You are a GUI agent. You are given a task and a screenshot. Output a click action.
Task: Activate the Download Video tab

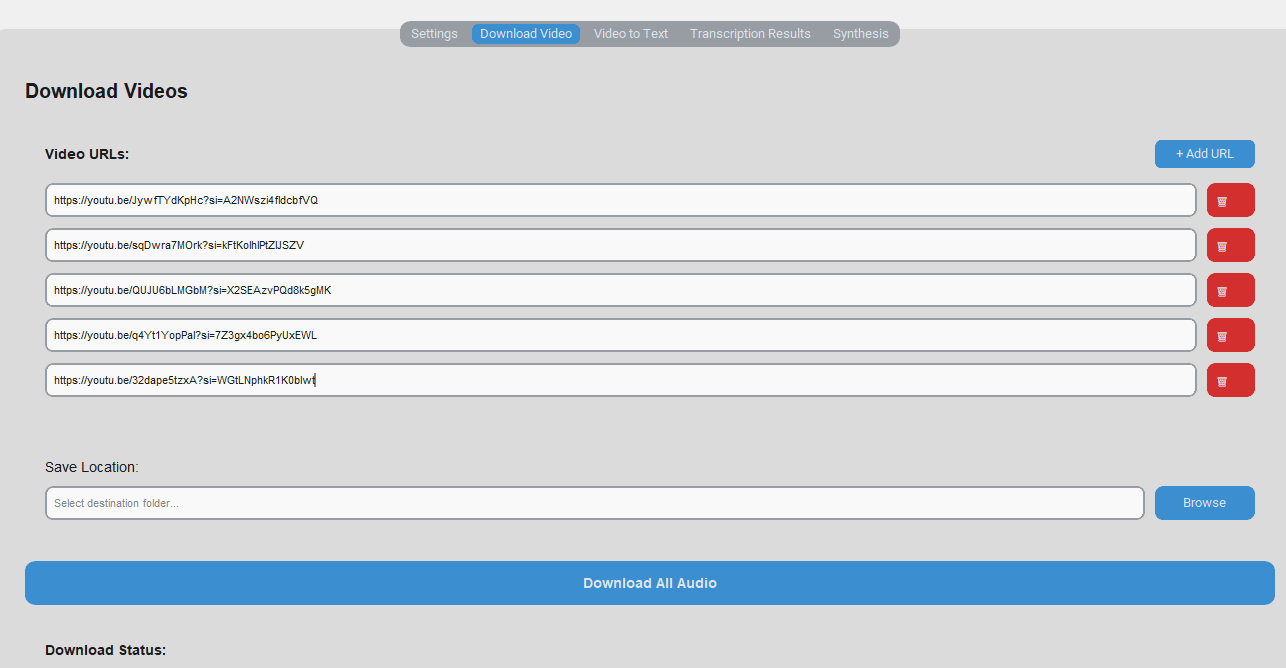(525, 33)
